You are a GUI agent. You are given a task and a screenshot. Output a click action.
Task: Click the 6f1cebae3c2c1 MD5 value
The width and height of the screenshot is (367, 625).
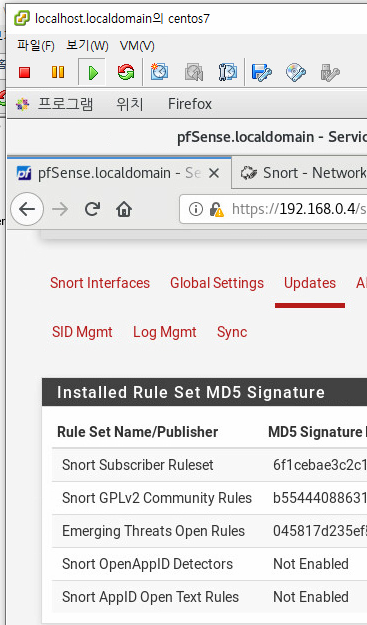(320, 465)
